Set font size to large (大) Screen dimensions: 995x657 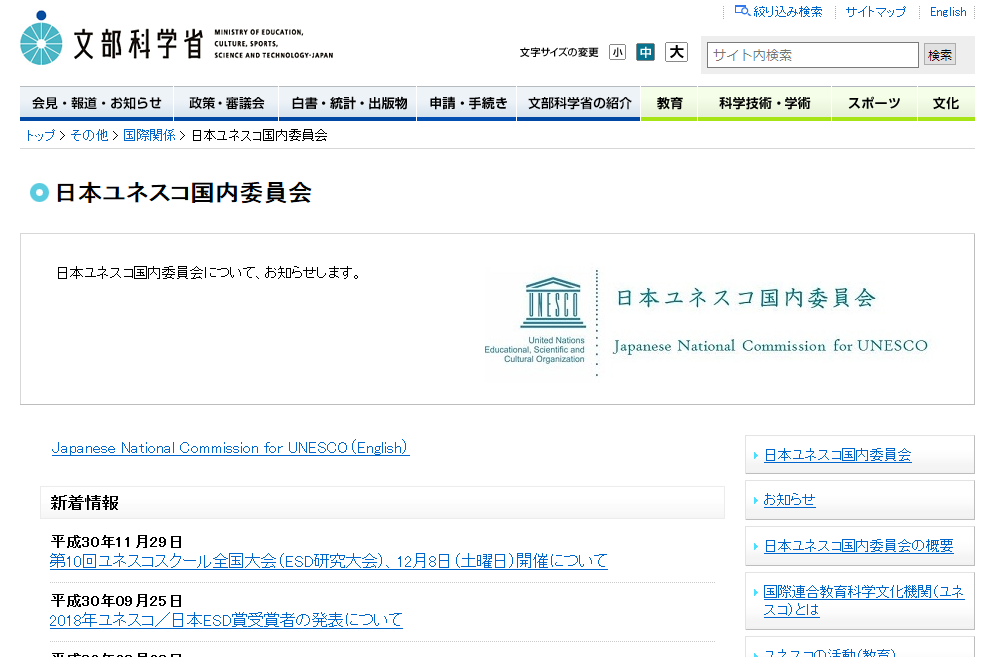[x=676, y=52]
